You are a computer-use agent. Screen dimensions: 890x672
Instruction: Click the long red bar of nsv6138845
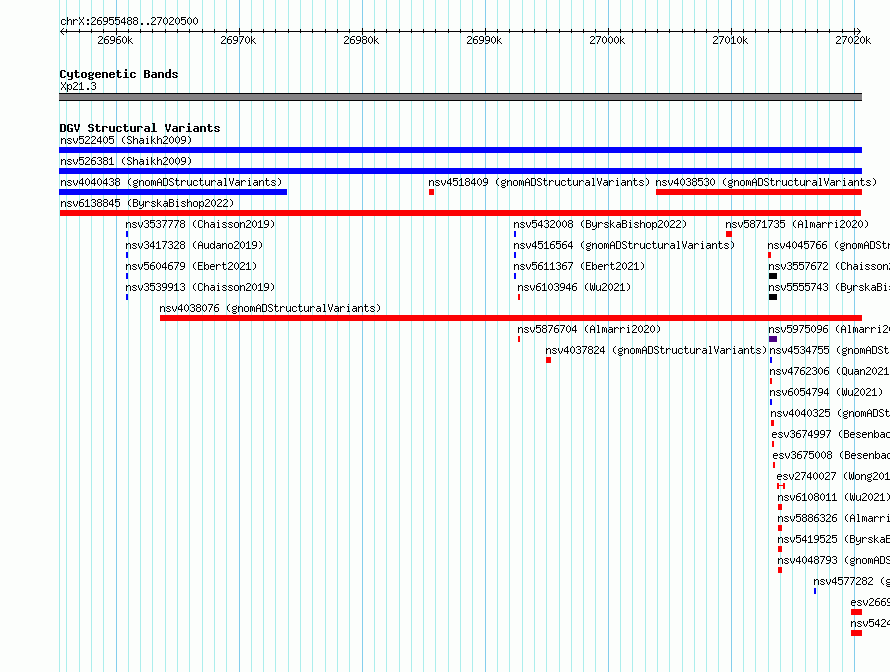(460, 213)
